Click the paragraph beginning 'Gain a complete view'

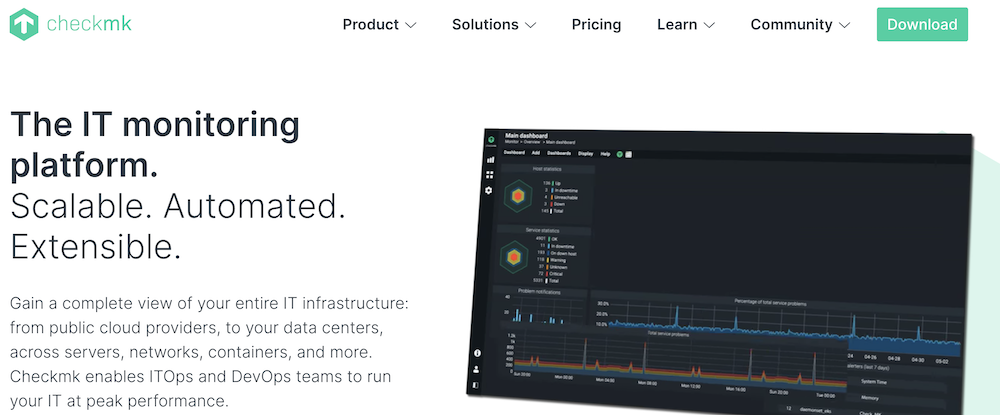point(209,352)
